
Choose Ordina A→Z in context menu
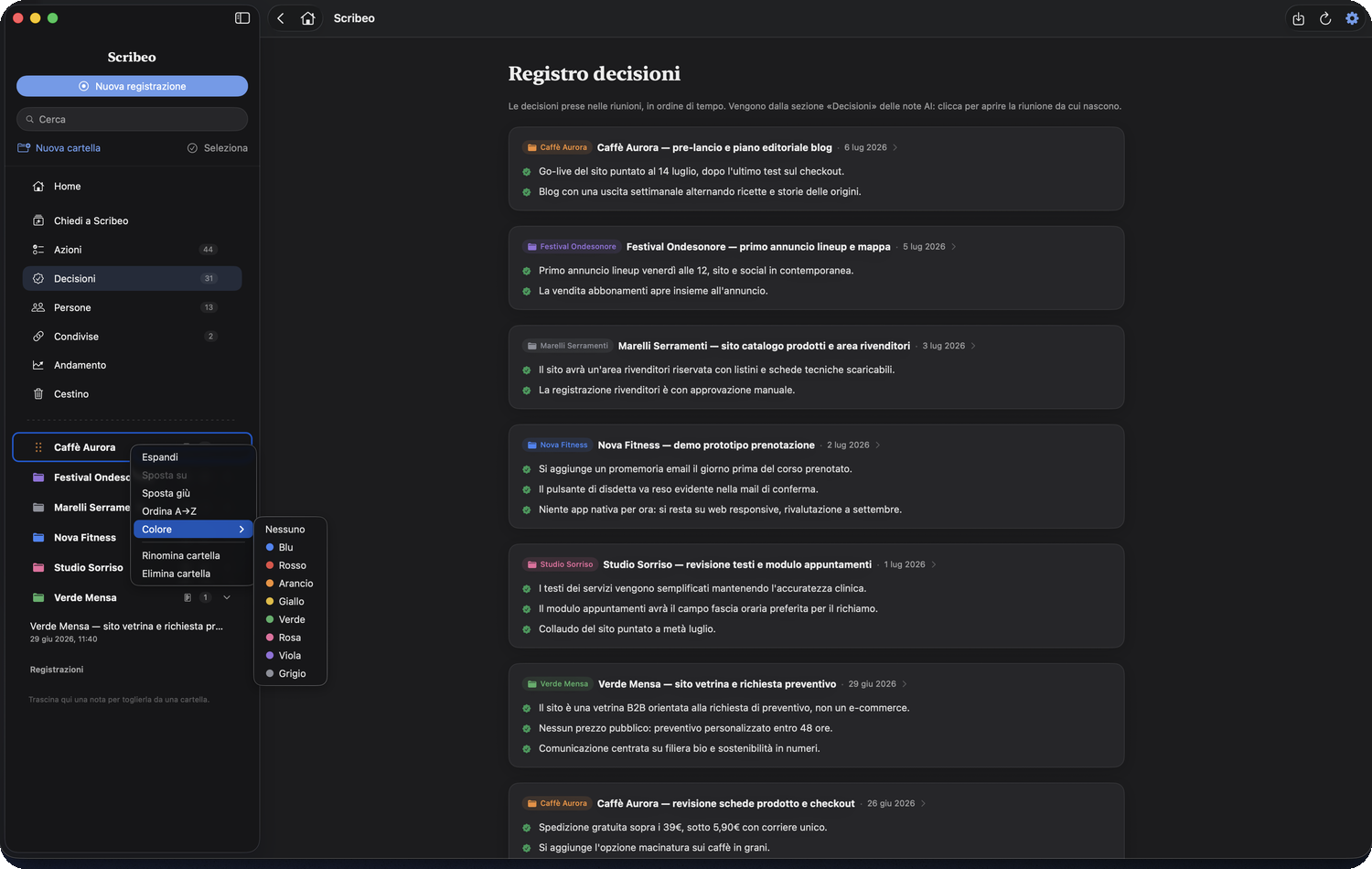[193, 511]
